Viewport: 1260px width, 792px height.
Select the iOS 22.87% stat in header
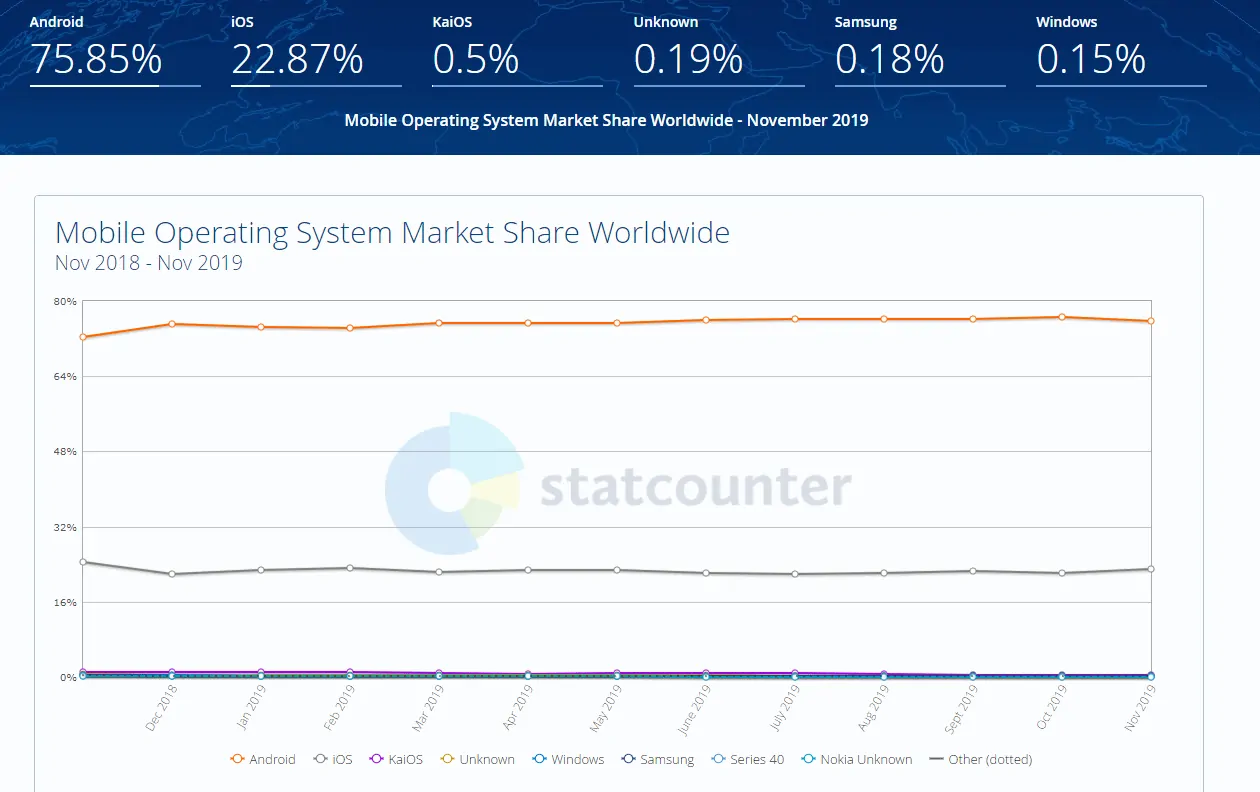point(297,60)
